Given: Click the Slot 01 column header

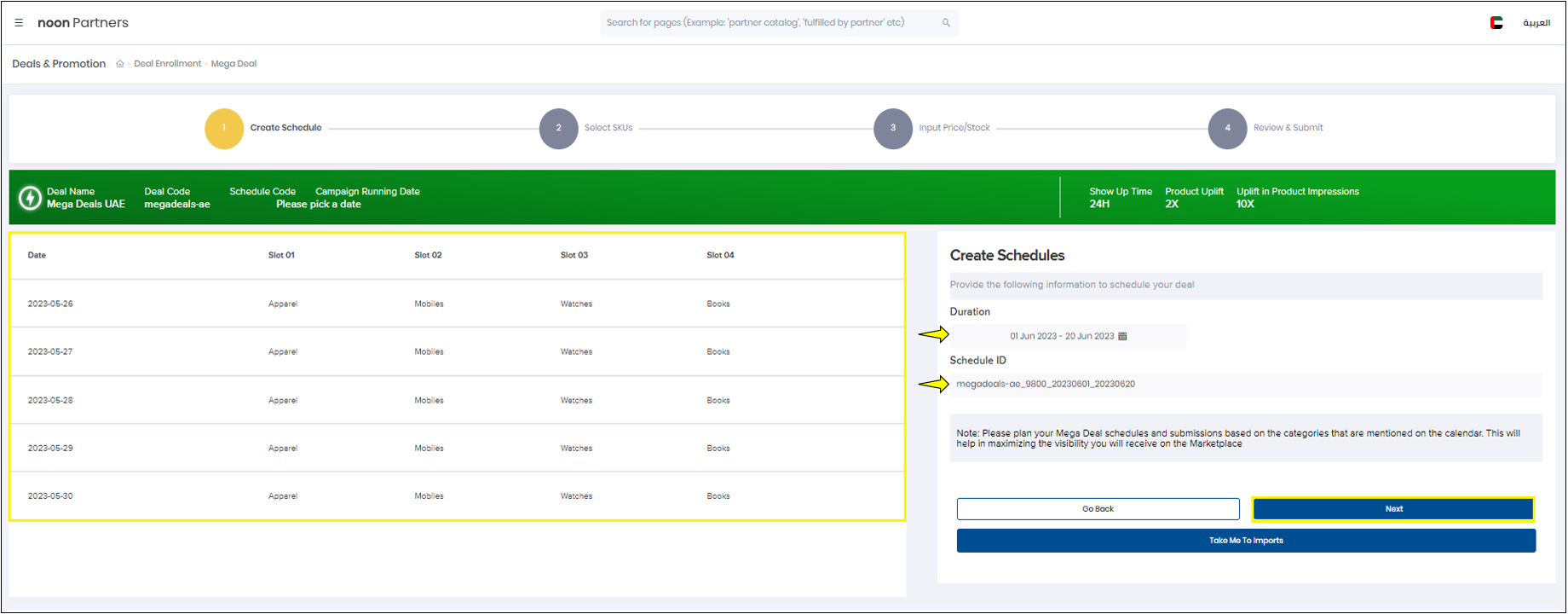Looking at the screenshot, I should (x=281, y=255).
